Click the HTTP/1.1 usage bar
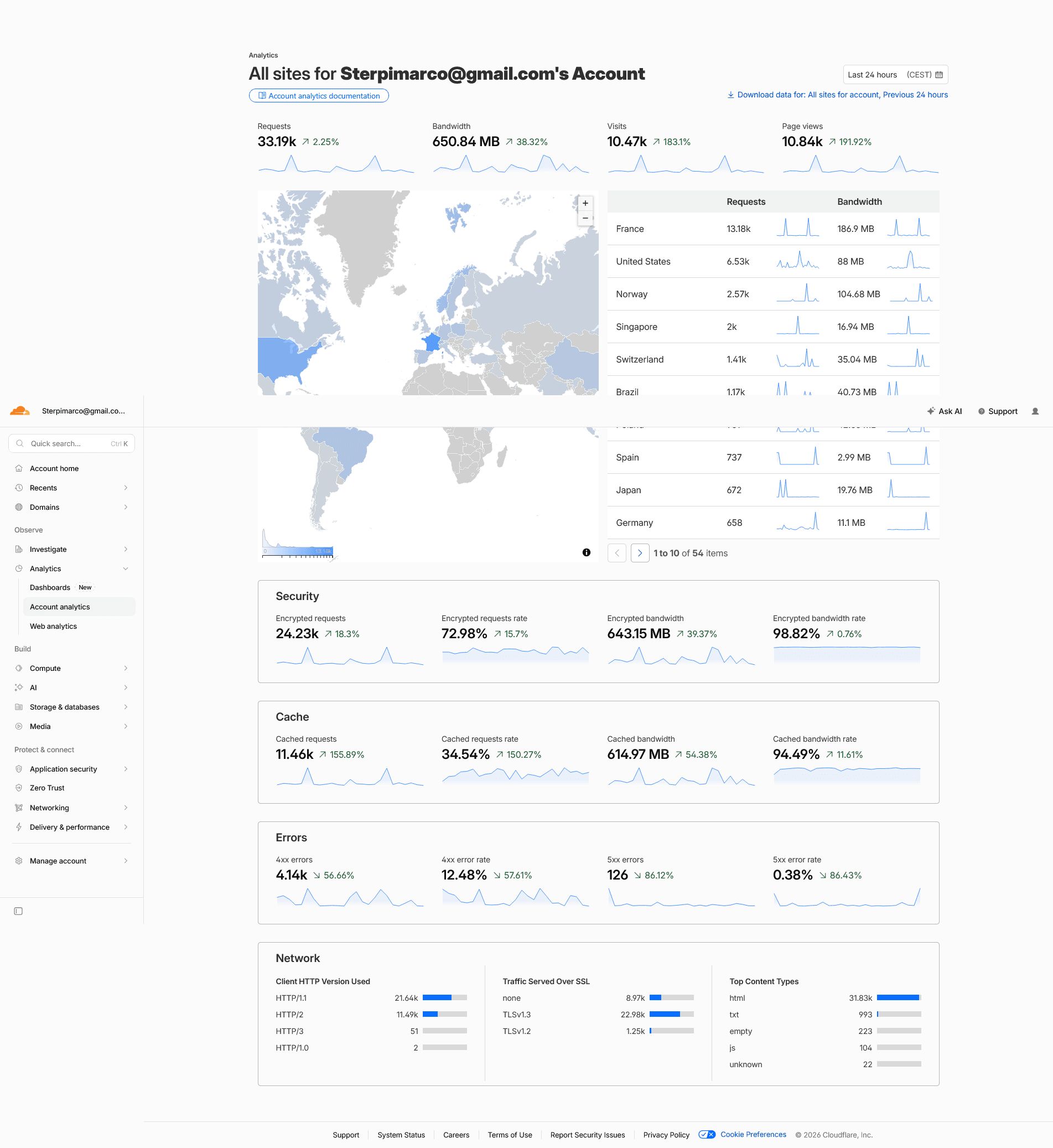 [444, 997]
